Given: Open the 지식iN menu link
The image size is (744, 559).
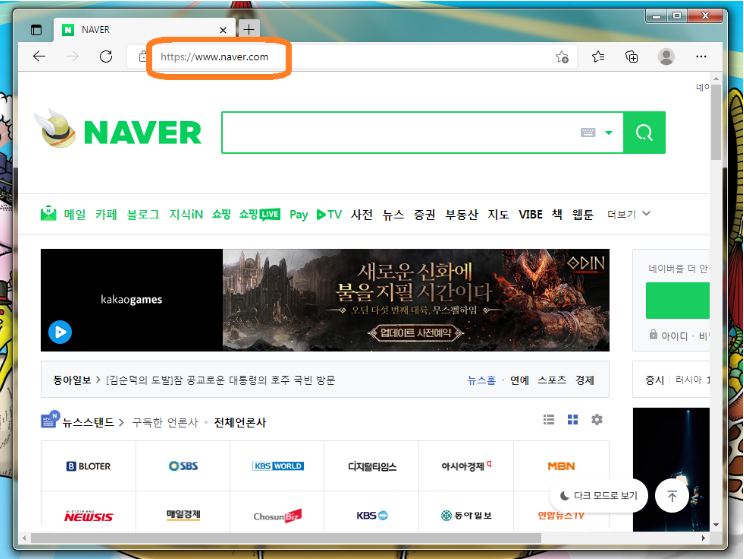Looking at the screenshot, I should tap(186, 214).
